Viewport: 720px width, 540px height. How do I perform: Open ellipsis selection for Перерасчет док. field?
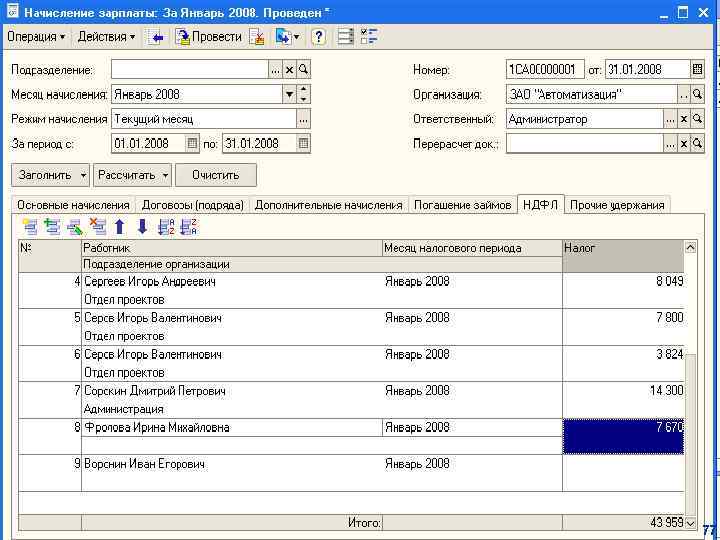coord(670,144)
